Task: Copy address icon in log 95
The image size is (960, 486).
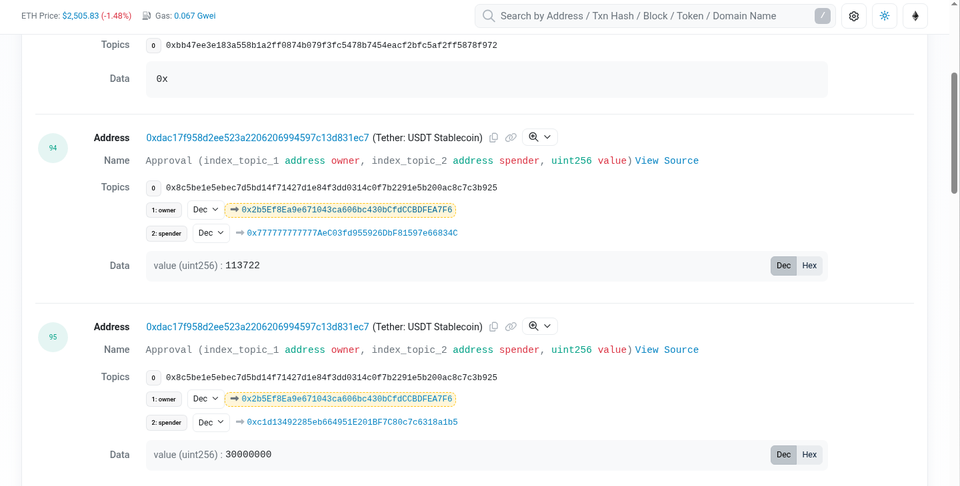Action: [x=493, y=327]
